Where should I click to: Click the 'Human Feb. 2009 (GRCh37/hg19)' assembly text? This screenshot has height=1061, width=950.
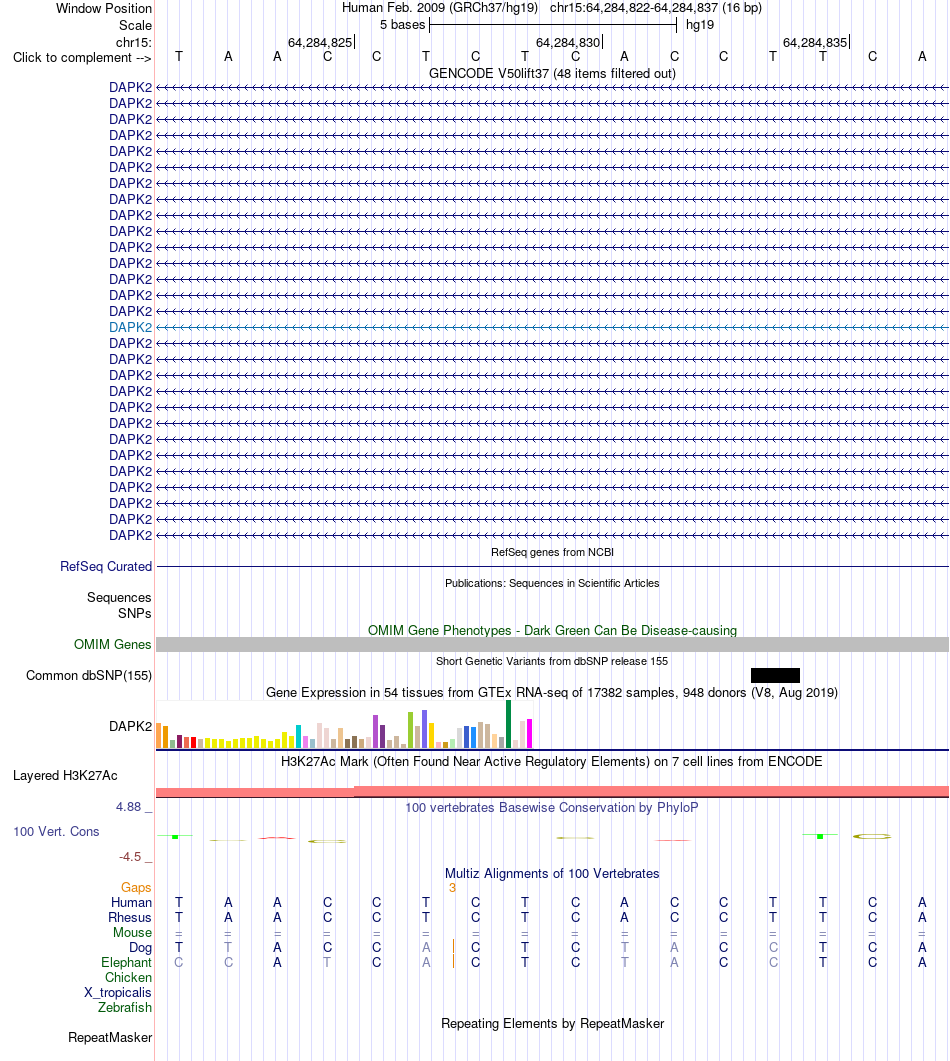click(440, 8)
